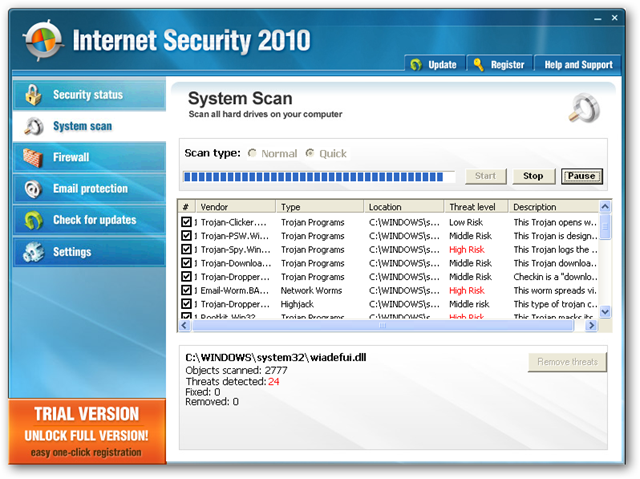Click the Start scan button
This screenshot has width=640, height=479.
tap(486, 176)
